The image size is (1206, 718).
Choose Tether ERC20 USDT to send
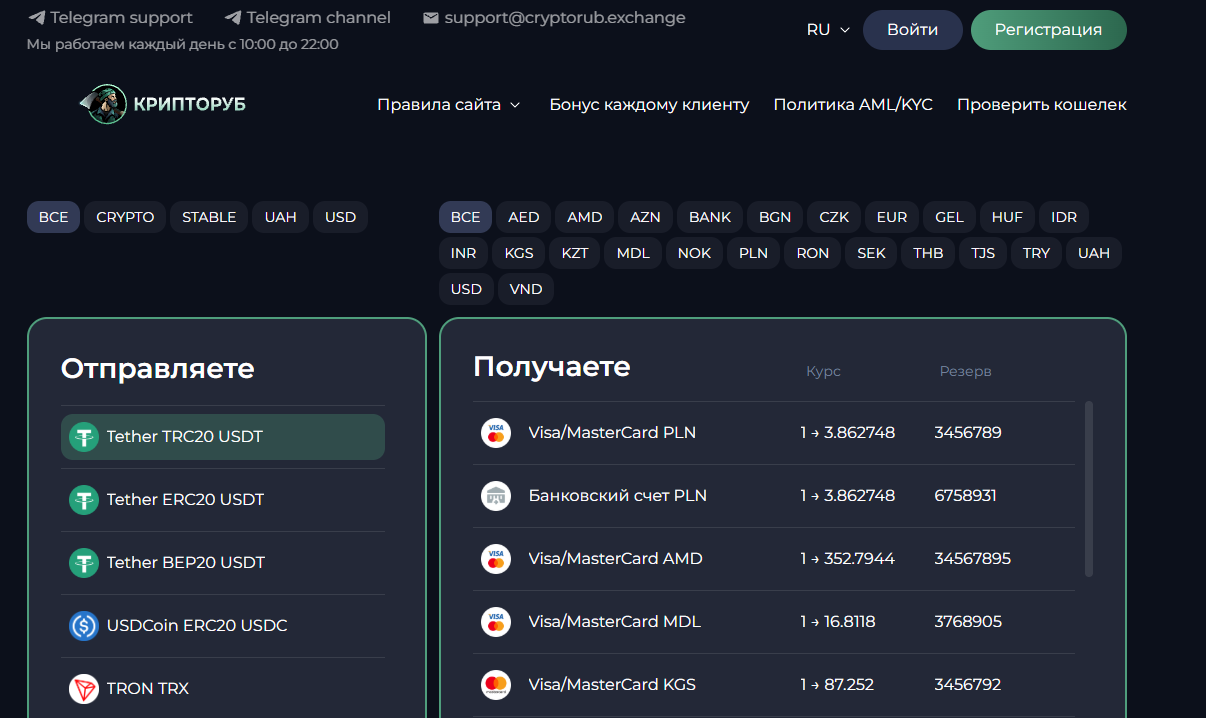click(x=223, y=499)
